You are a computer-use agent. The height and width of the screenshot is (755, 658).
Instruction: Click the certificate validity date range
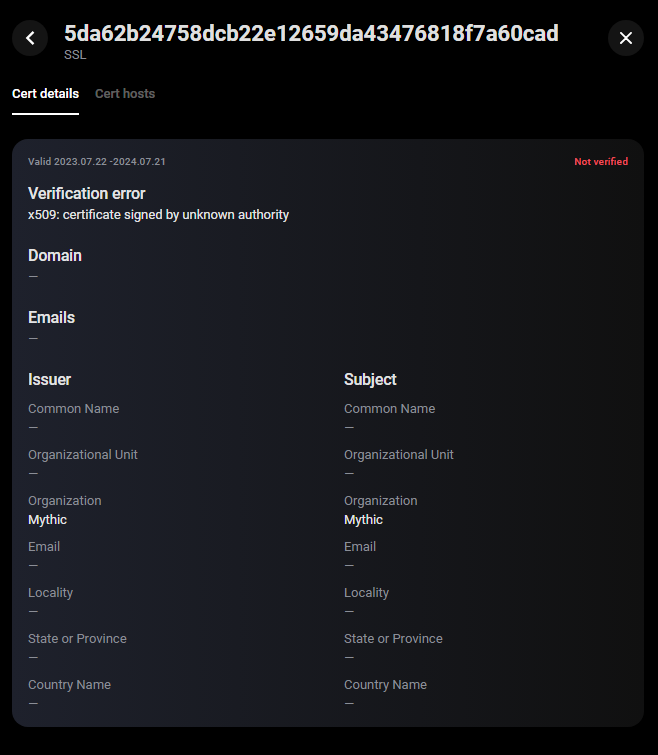(x=97, y=162)
